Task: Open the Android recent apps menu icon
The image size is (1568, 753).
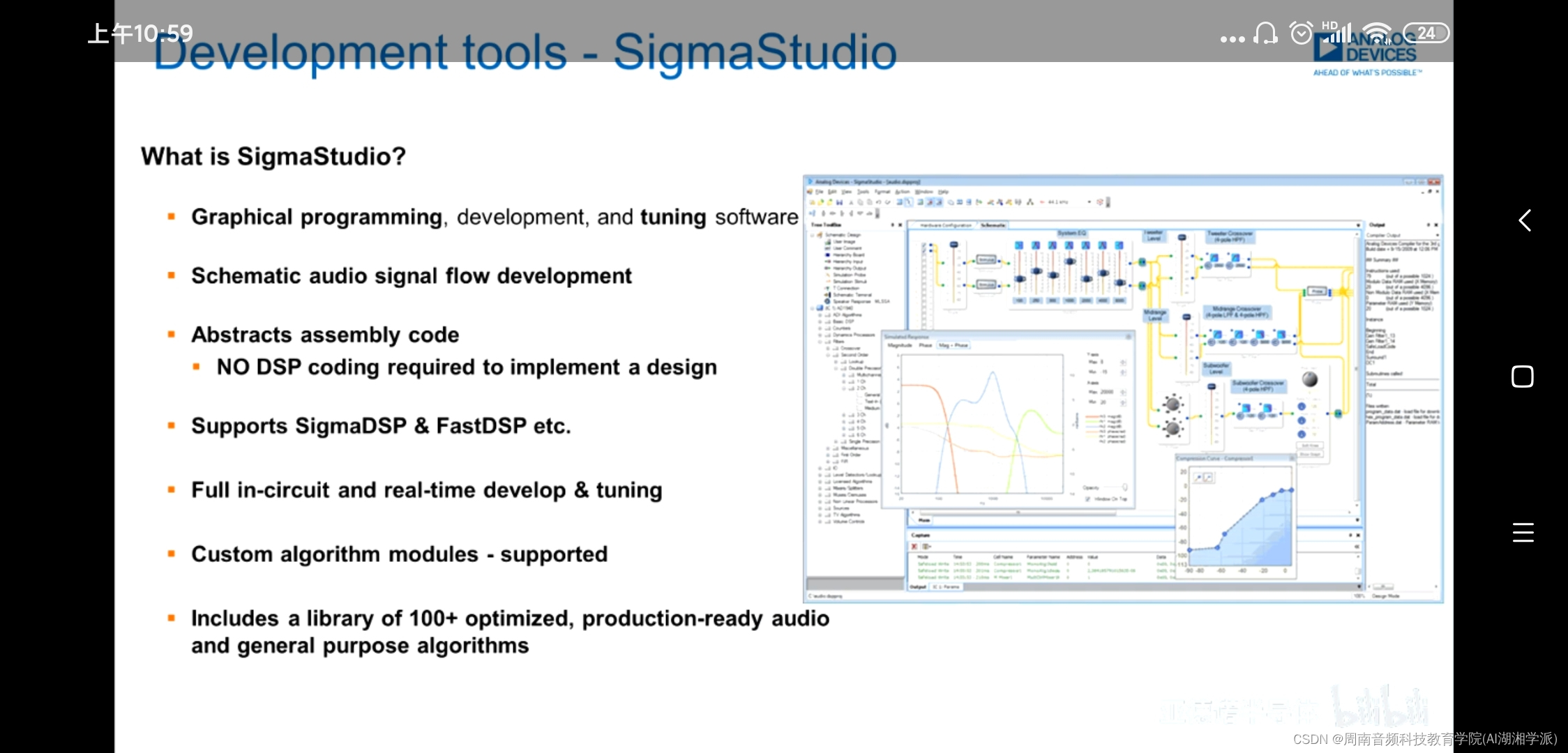Action: (1523, 532)
